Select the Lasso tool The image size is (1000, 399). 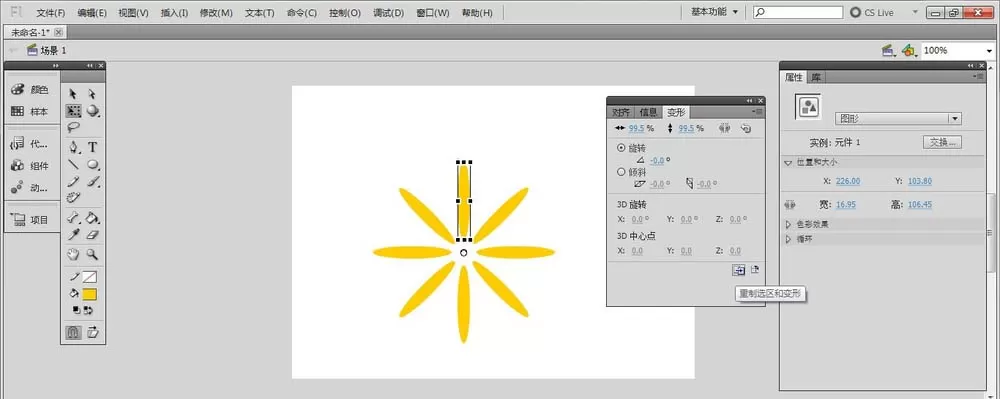click(73, 127)
